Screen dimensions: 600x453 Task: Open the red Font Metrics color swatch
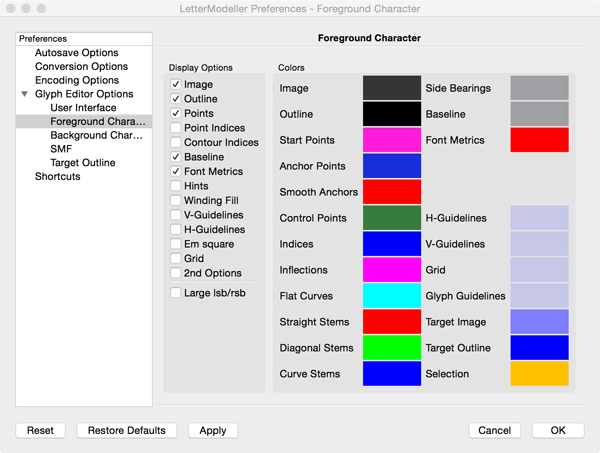tap(540, 140)
